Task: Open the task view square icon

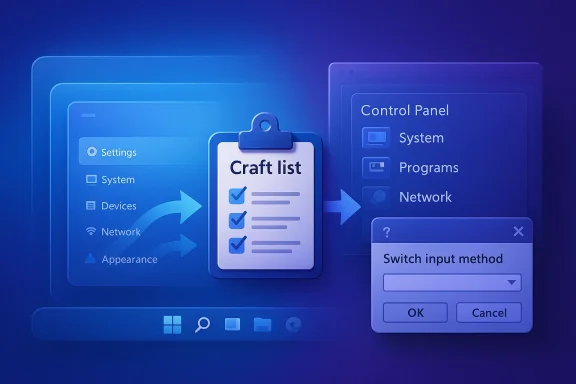Action: pyautogui.click(x=232, y=324)
